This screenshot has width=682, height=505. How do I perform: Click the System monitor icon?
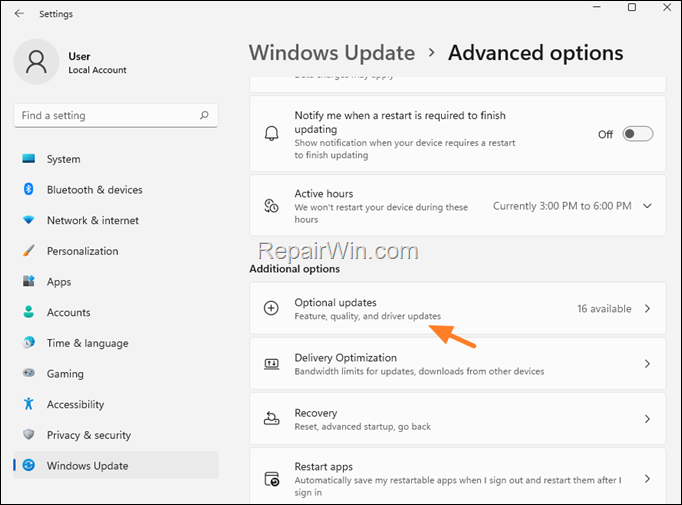coord(29,158)
